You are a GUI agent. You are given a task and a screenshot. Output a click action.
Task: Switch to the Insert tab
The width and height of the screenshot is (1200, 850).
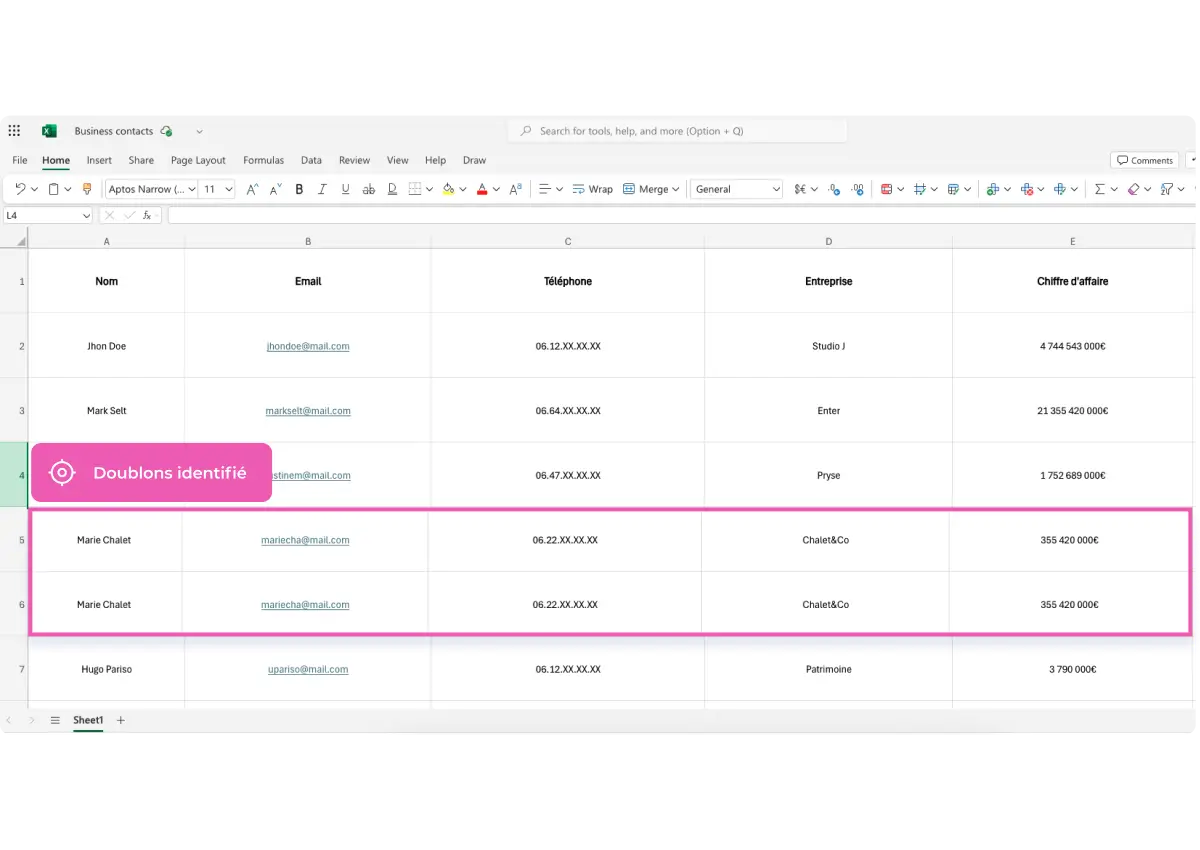pyautogui.click(x=99, y=160)
